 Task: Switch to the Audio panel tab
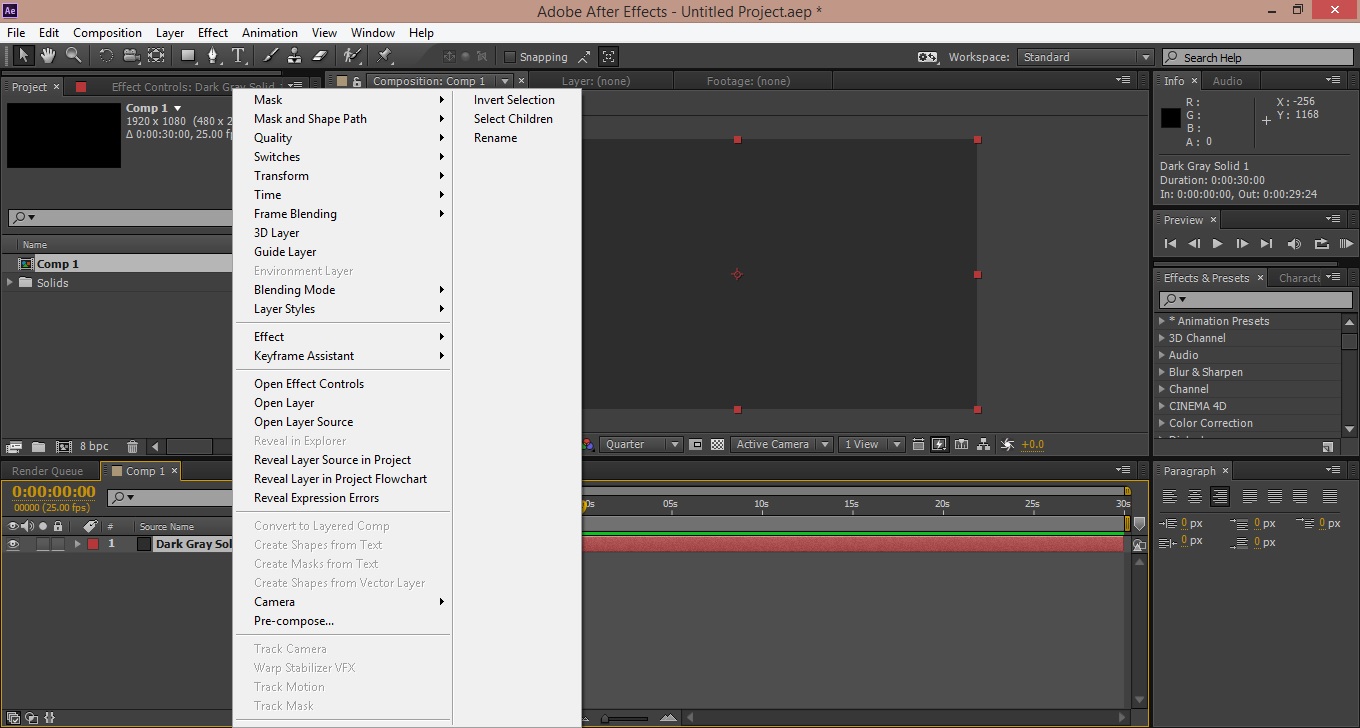[x=1227, y=81]
